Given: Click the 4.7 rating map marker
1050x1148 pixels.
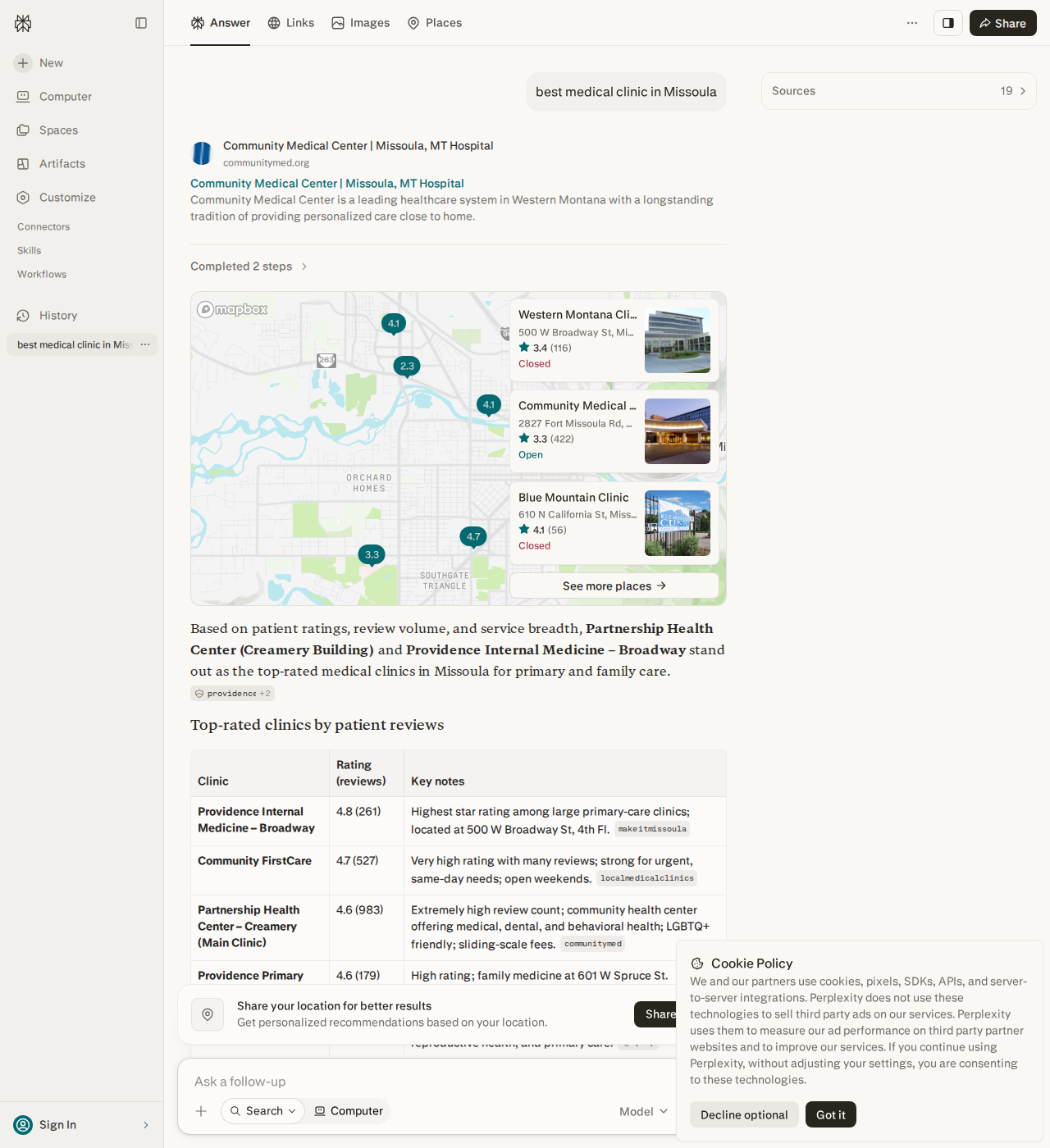Looking at the screenshot, I should [x=473, y=537].
